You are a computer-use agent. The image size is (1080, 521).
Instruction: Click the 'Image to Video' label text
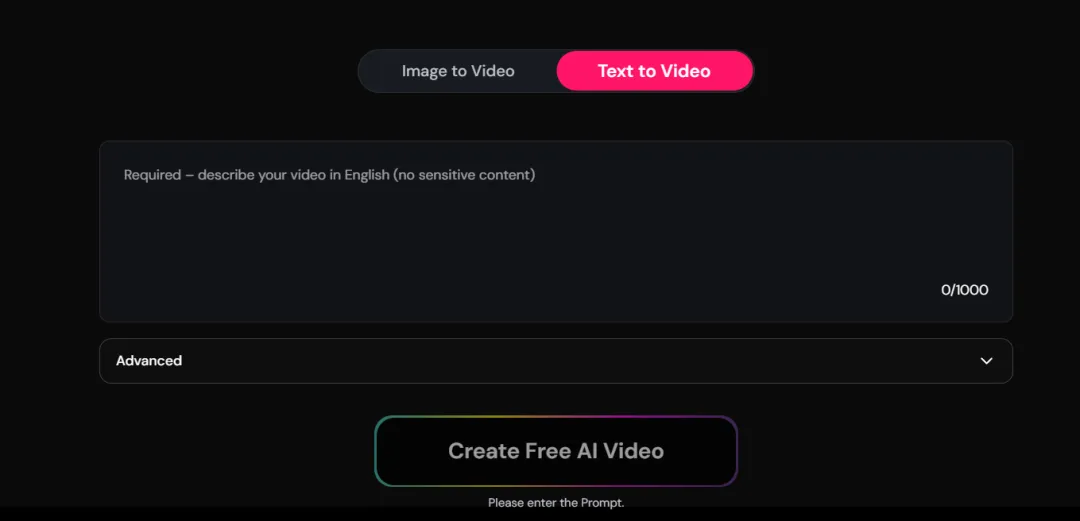(458, 71)
